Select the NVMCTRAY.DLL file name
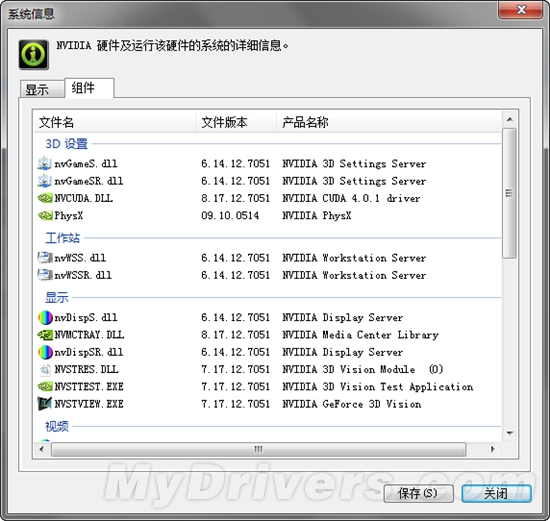This screenshot has height=521, width=550. (89, 335)
